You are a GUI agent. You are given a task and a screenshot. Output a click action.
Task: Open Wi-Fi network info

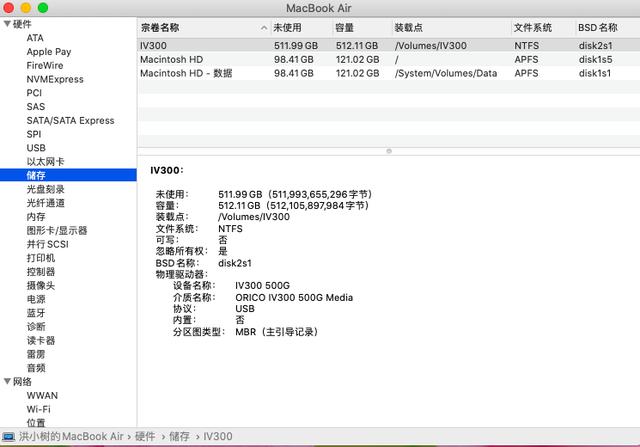click(x=38, y=409)
